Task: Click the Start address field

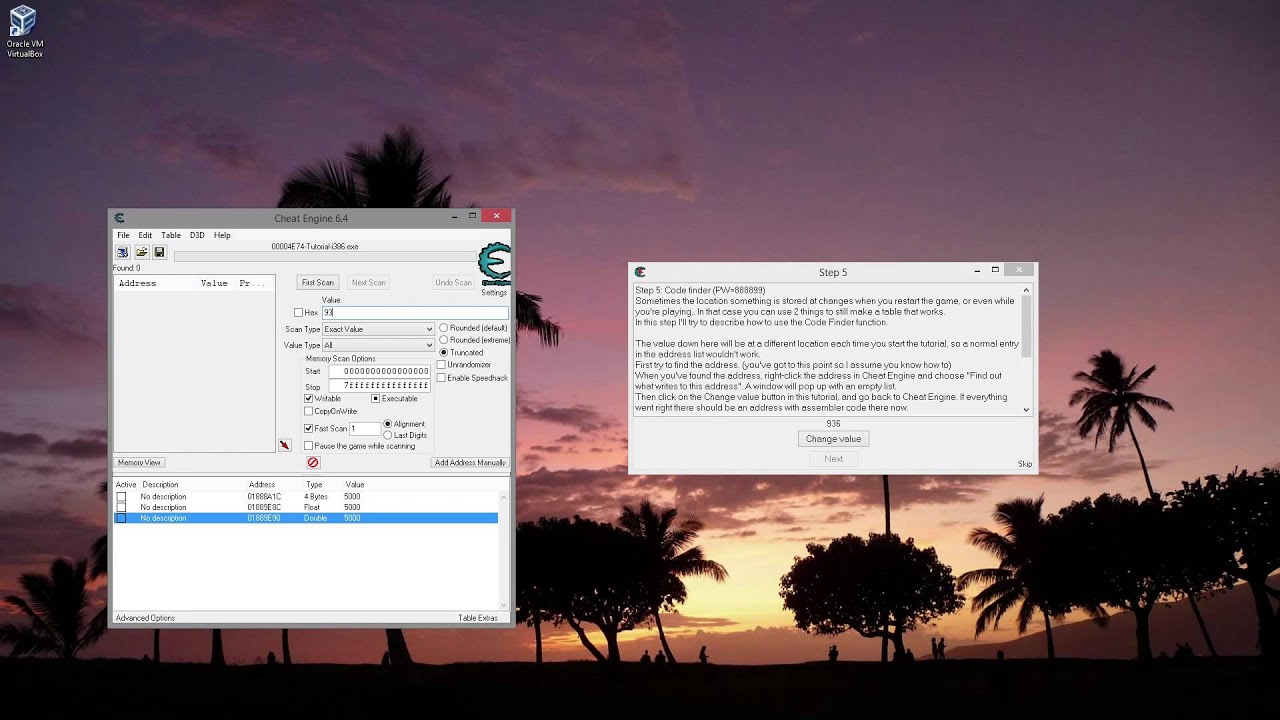Action: (x=380, y=371)
